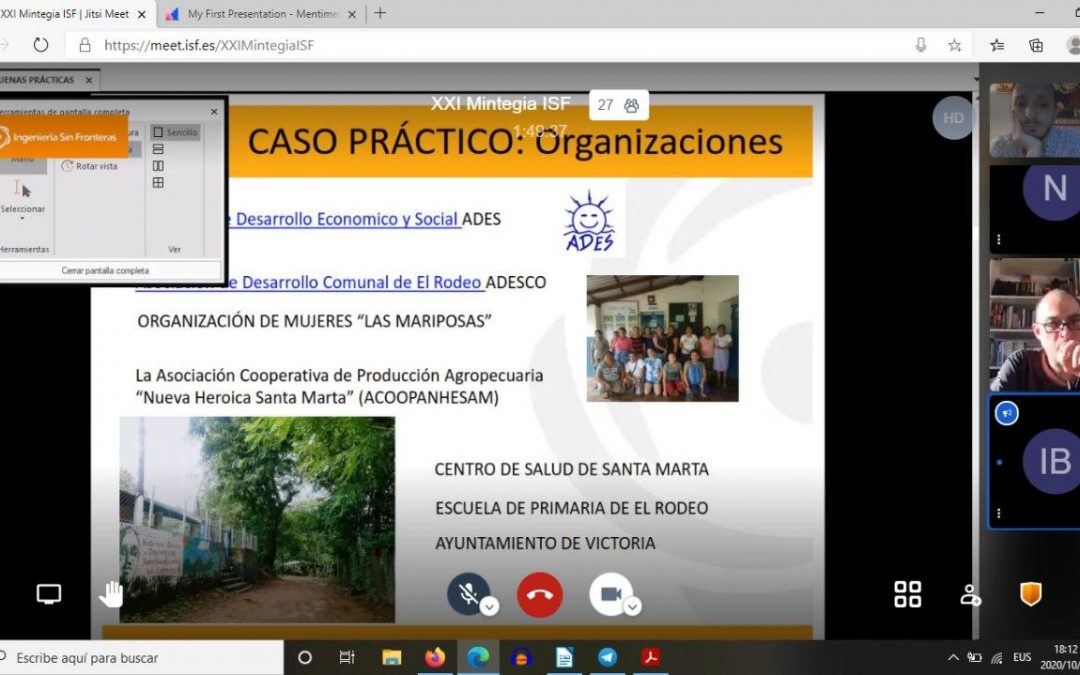This screenshot has height=675, width=1080.
Task: Add this page to browser favorites
Action: 955,45
